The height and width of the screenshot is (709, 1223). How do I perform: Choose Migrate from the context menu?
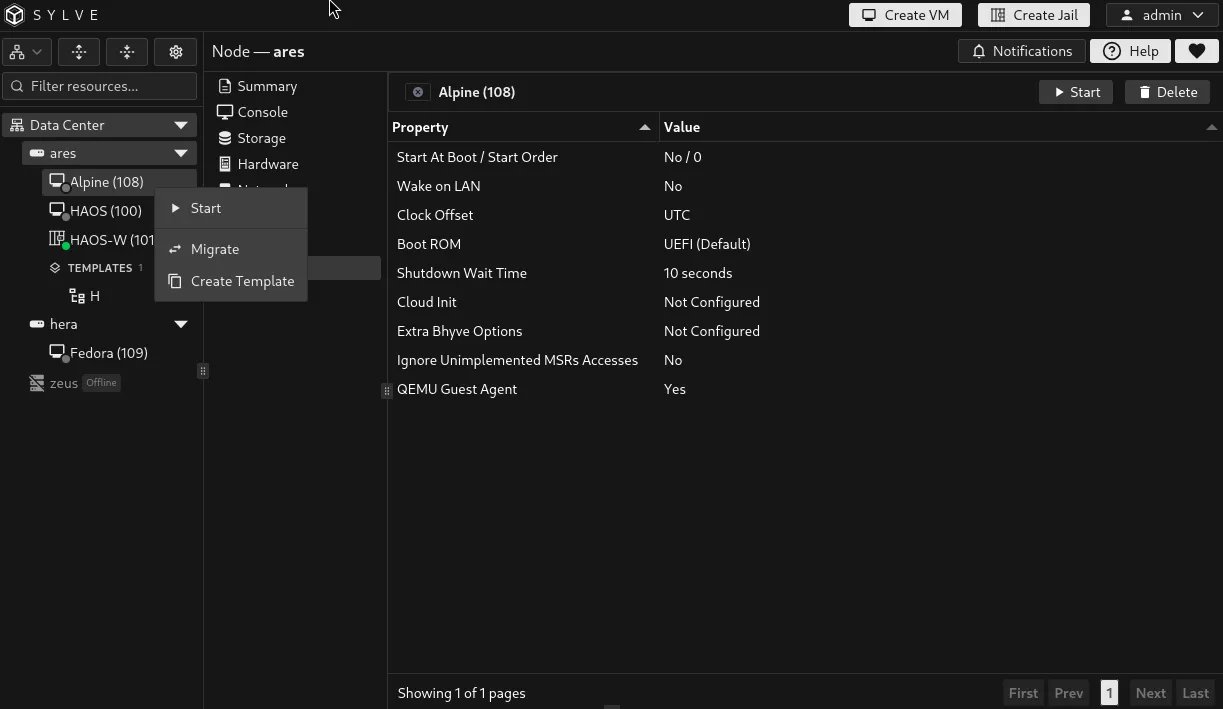pyautogui.click(x=231, y=249)
